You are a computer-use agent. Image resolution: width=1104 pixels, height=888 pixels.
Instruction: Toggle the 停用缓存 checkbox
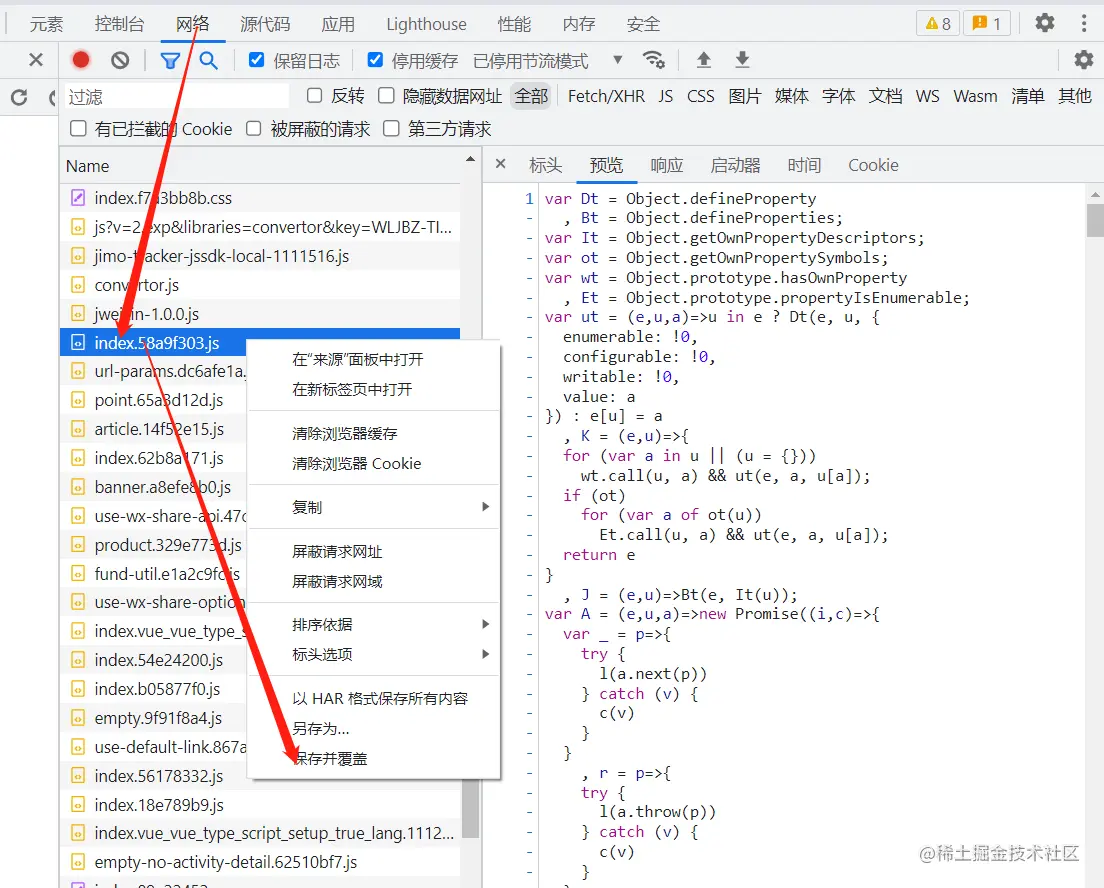pyautogui.click(x=375, y=60)
